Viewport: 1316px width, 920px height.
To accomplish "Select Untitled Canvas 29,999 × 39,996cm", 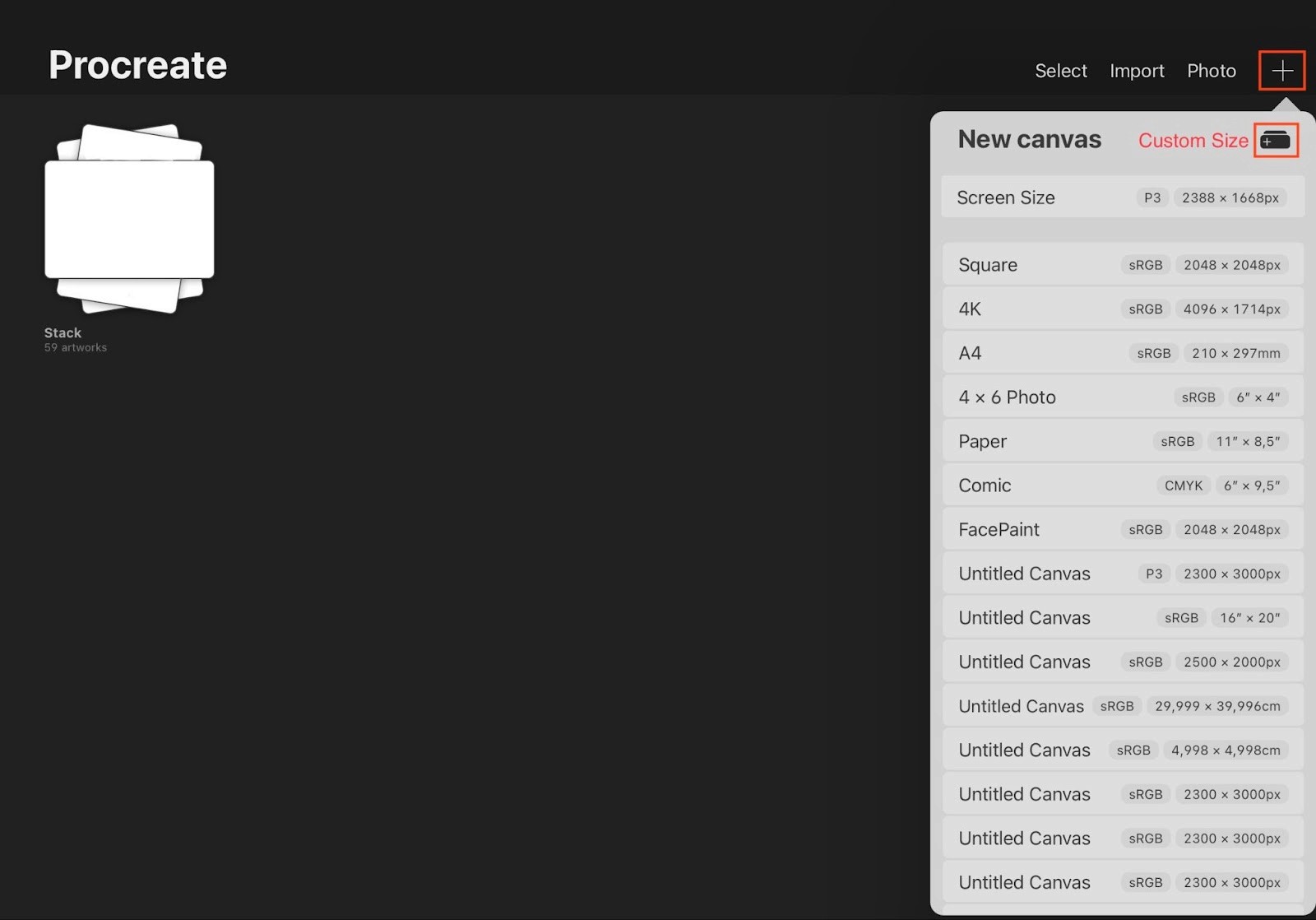I will 1123,706.
